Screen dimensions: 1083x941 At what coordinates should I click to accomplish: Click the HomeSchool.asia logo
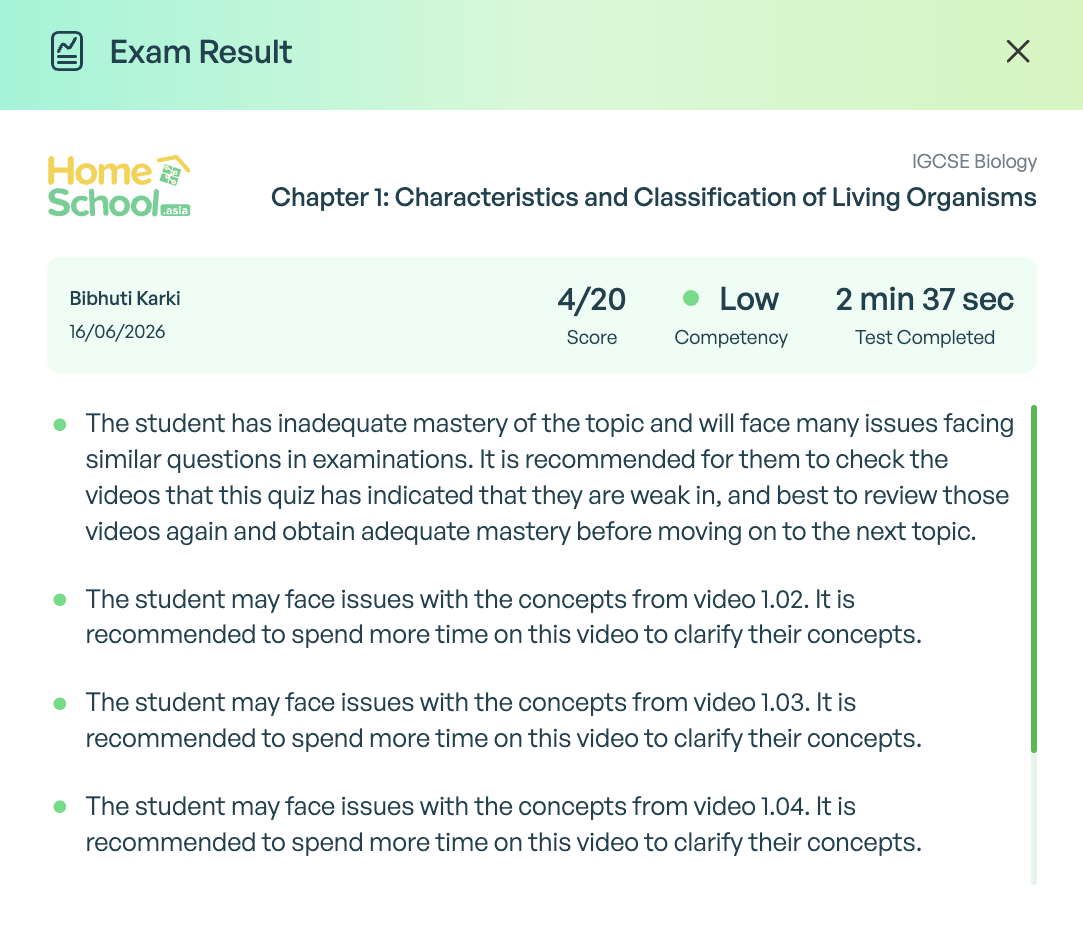pyautogui.click(x=119, y=187)
